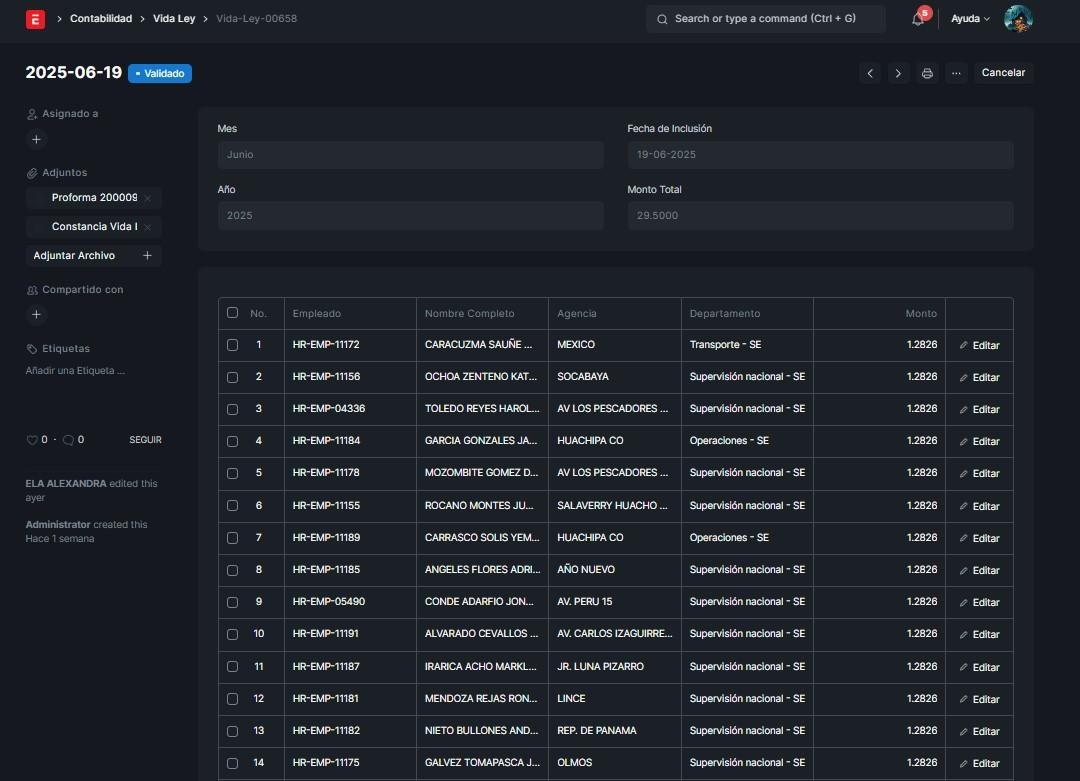1080x781 pixels.
Task: Like the document with heart icon
Action: point(31,440)
